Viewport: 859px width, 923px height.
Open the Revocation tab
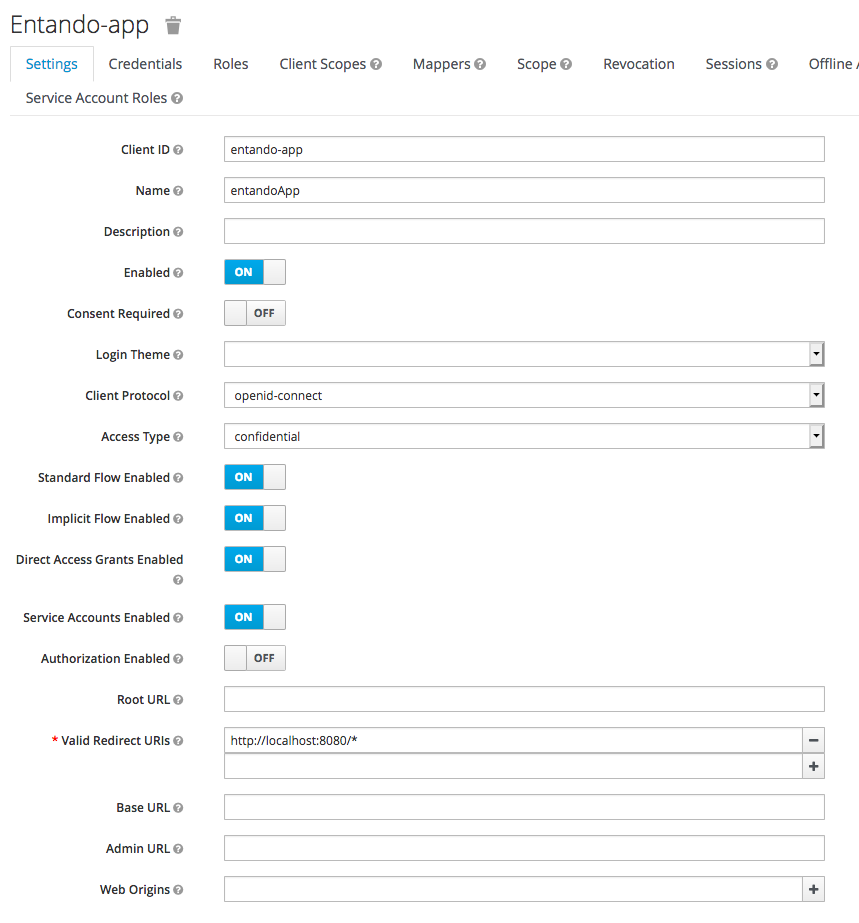tap(639, 64)
